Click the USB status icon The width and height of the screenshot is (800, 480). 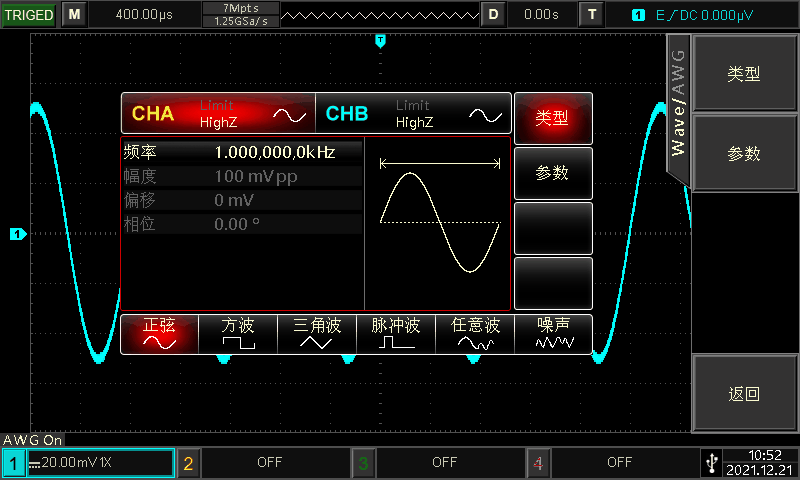711,462
